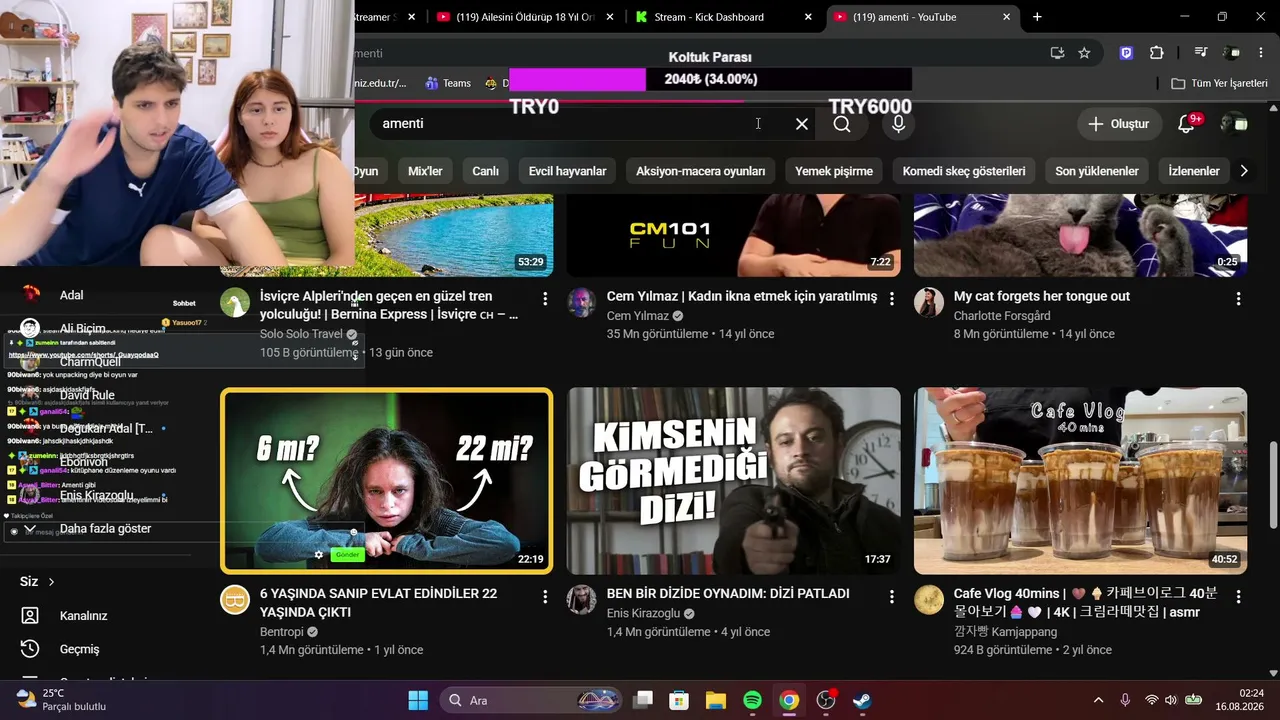
Task: Open the Solo Solo Travel channel avatar
Action: pos(235,302)
